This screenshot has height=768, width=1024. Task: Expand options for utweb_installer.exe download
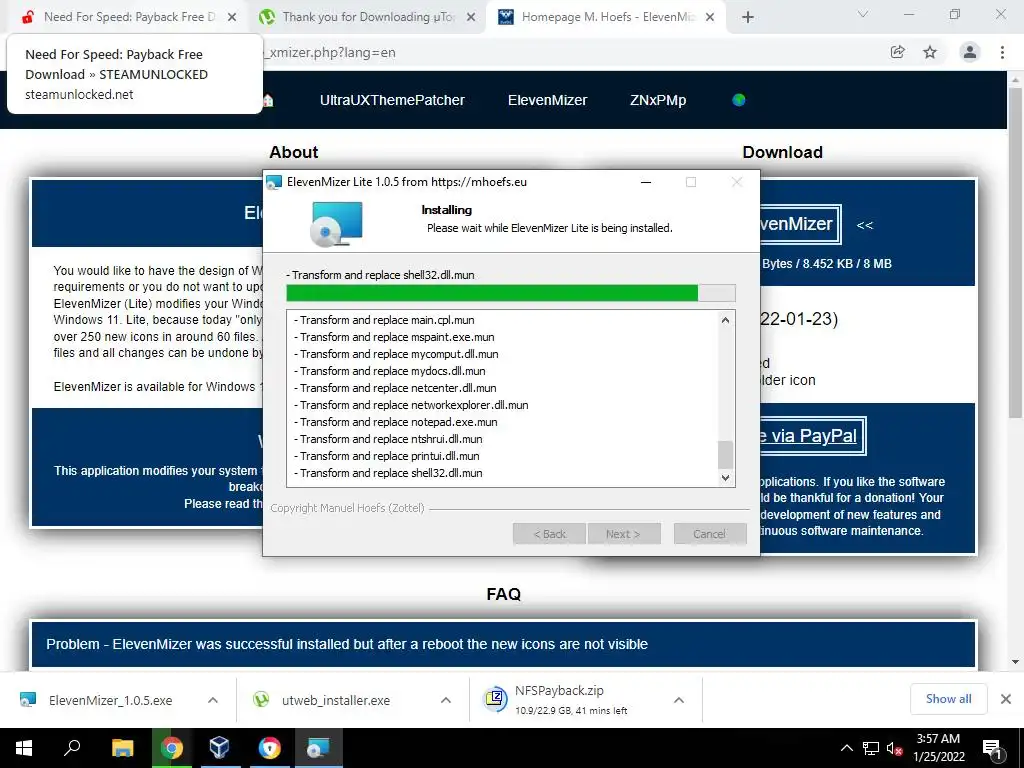pyautogui.click(x=446, y=700)
